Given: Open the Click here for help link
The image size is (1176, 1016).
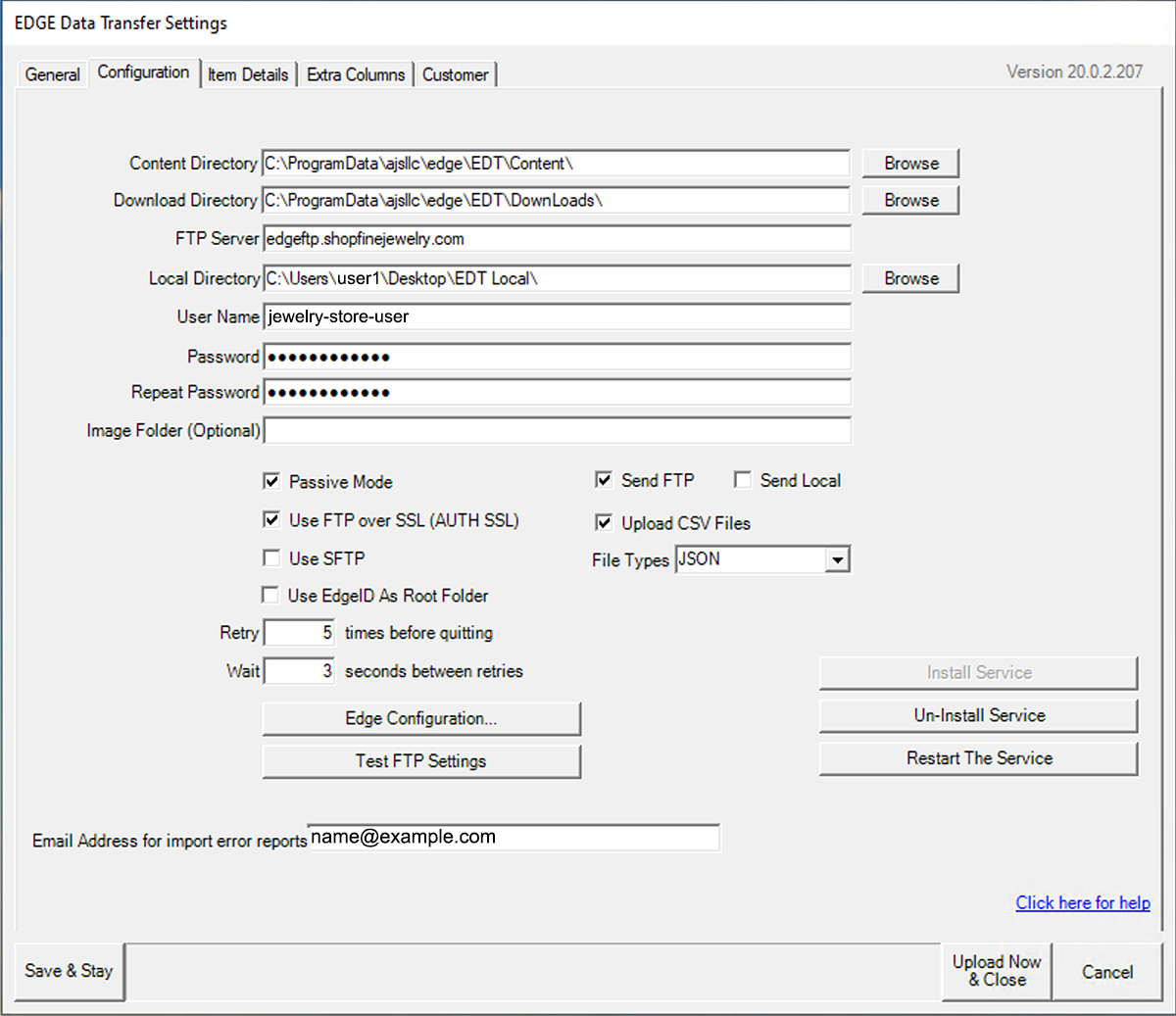Looking at the screenshot, I should [x=1082, y=903].
